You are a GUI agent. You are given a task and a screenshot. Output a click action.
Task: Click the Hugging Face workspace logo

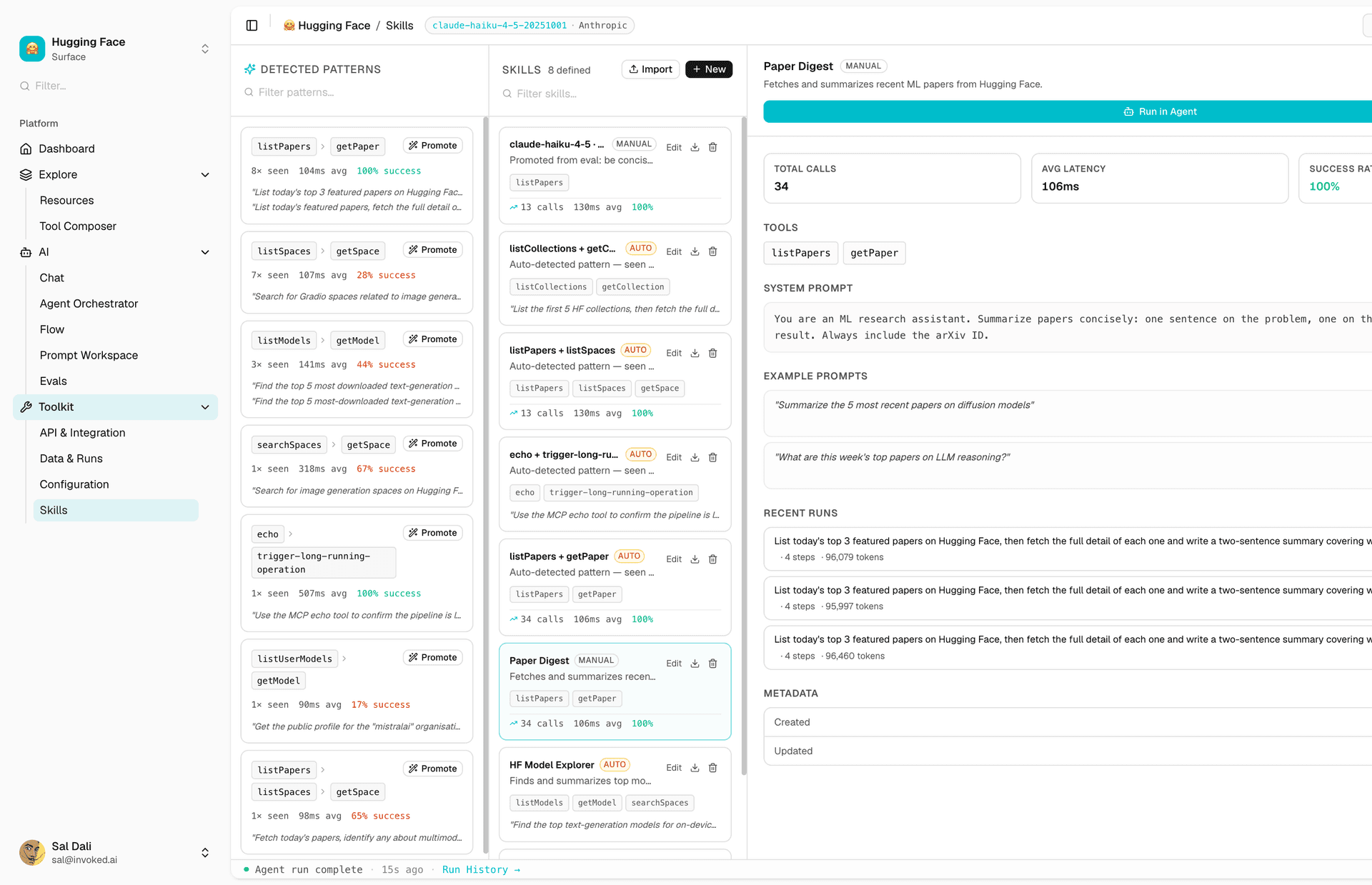(32, 49)
